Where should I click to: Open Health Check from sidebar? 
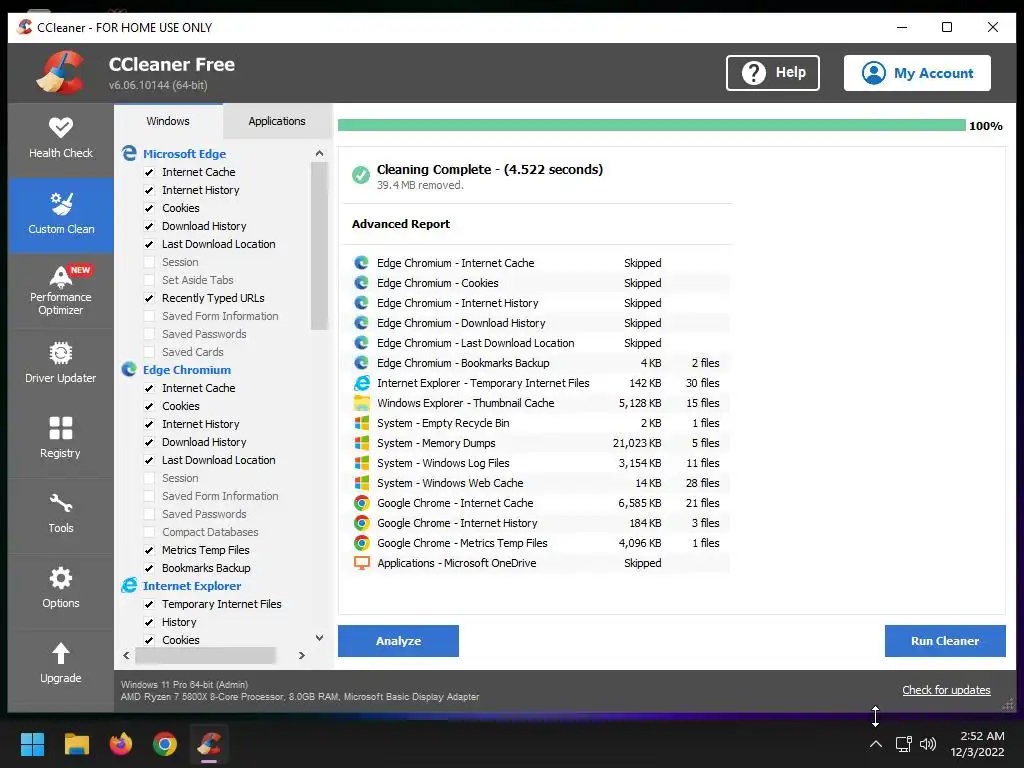pyautogui.click(x=61, y=138)
